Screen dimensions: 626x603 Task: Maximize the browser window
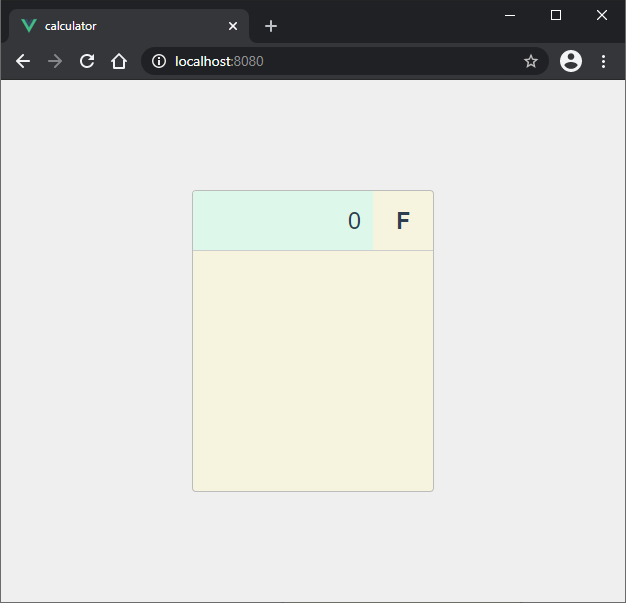556,15
